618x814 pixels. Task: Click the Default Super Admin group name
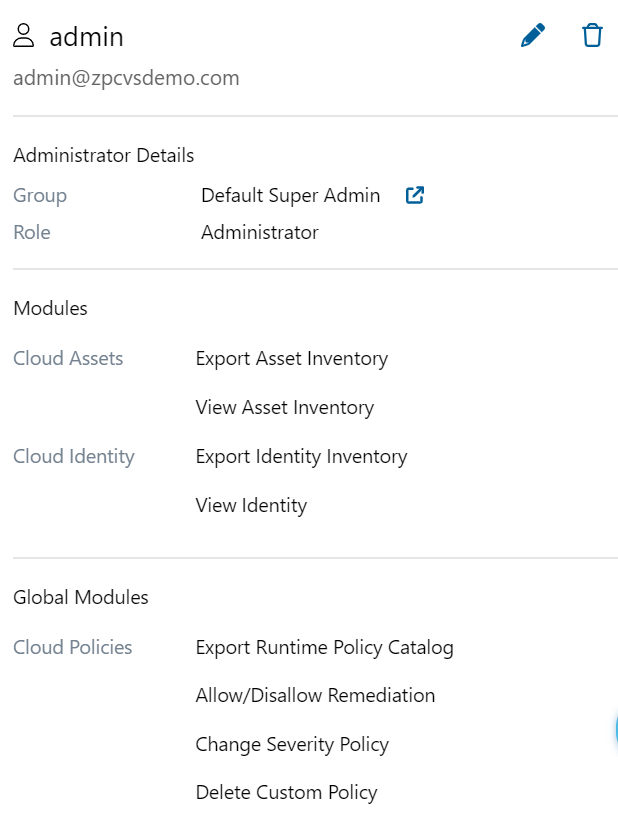tap(290, 196)
